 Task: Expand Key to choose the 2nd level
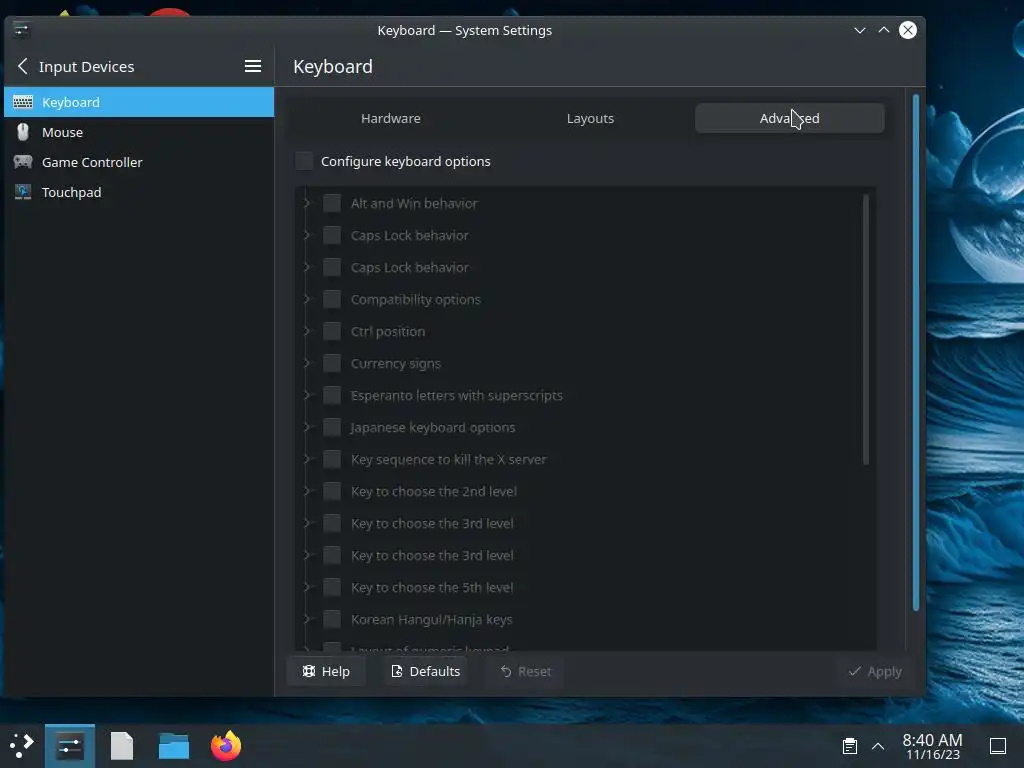tap(307, 491)
